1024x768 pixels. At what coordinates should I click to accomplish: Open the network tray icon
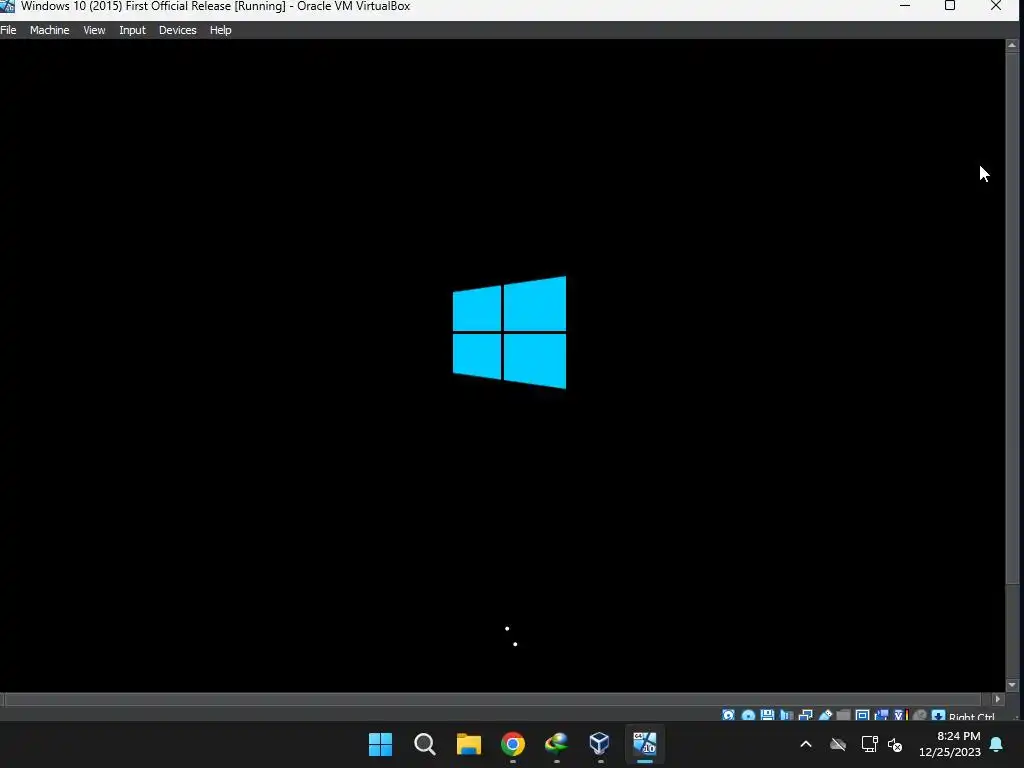tap(869, 744)
